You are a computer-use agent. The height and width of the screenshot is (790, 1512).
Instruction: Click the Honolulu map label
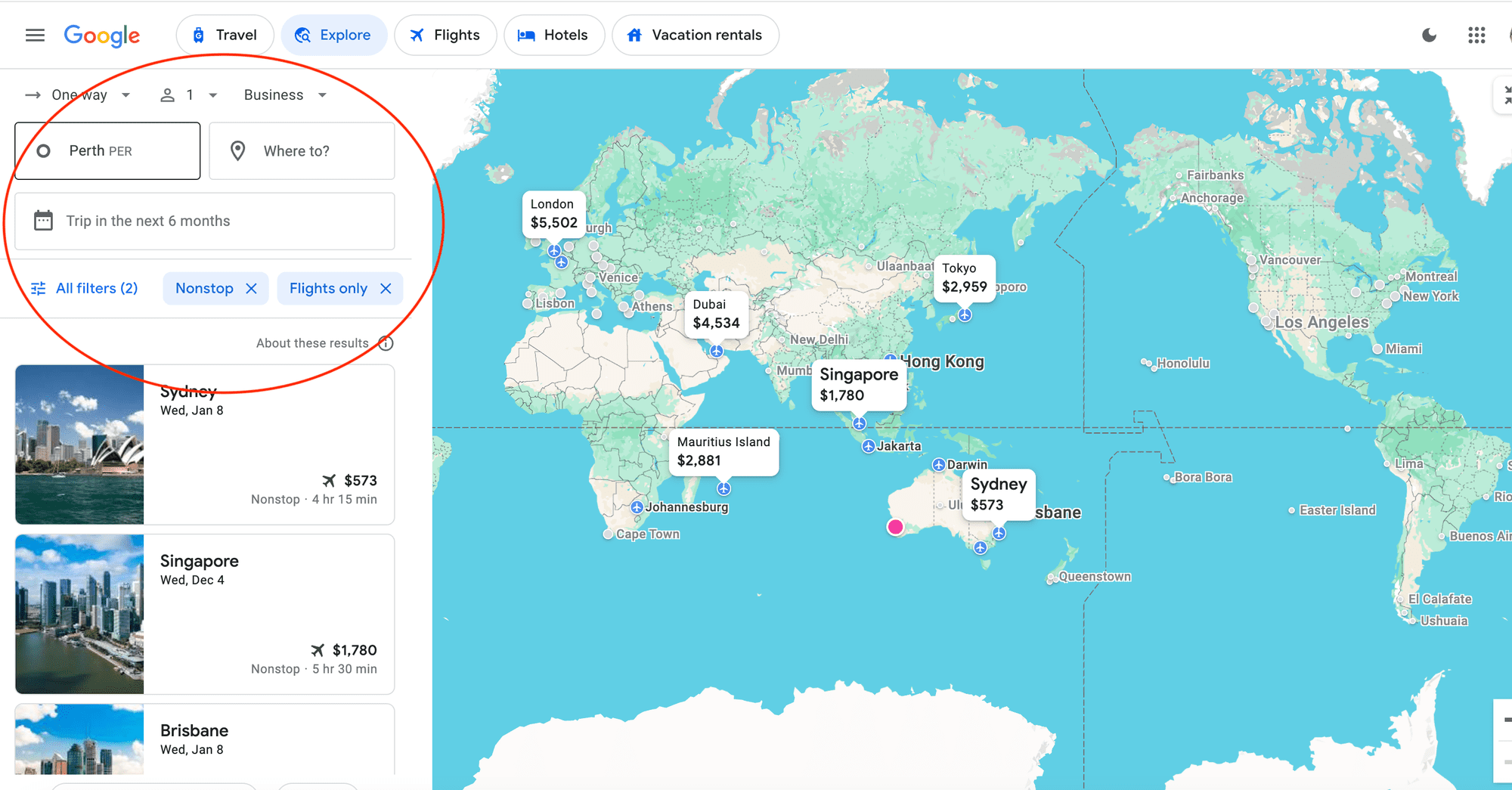pyautogui.click(x=1183, y=363)
